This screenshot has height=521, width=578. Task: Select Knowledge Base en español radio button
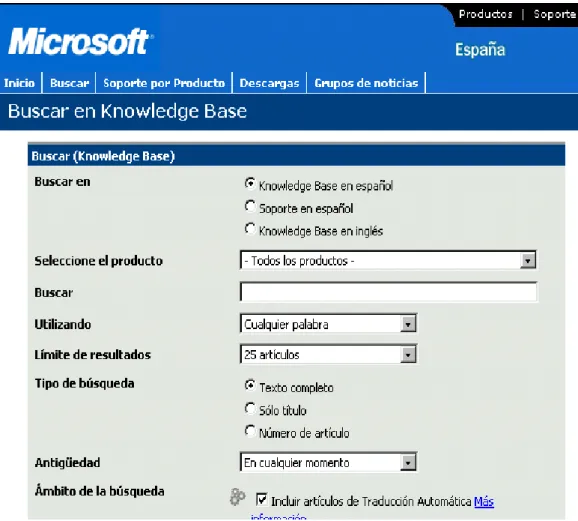tap(250, 184)
